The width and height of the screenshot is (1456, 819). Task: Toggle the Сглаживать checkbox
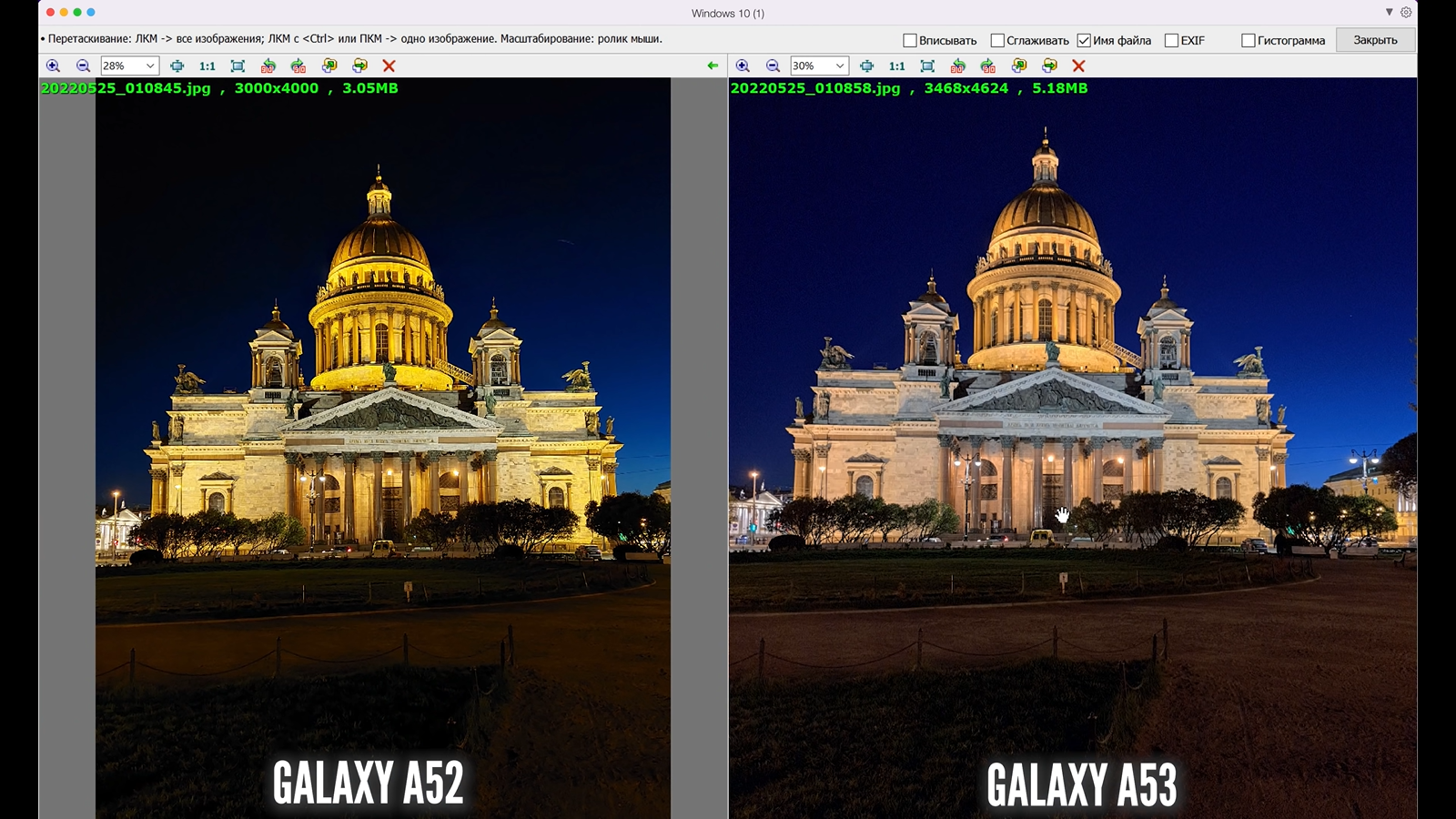pos(997,40)
